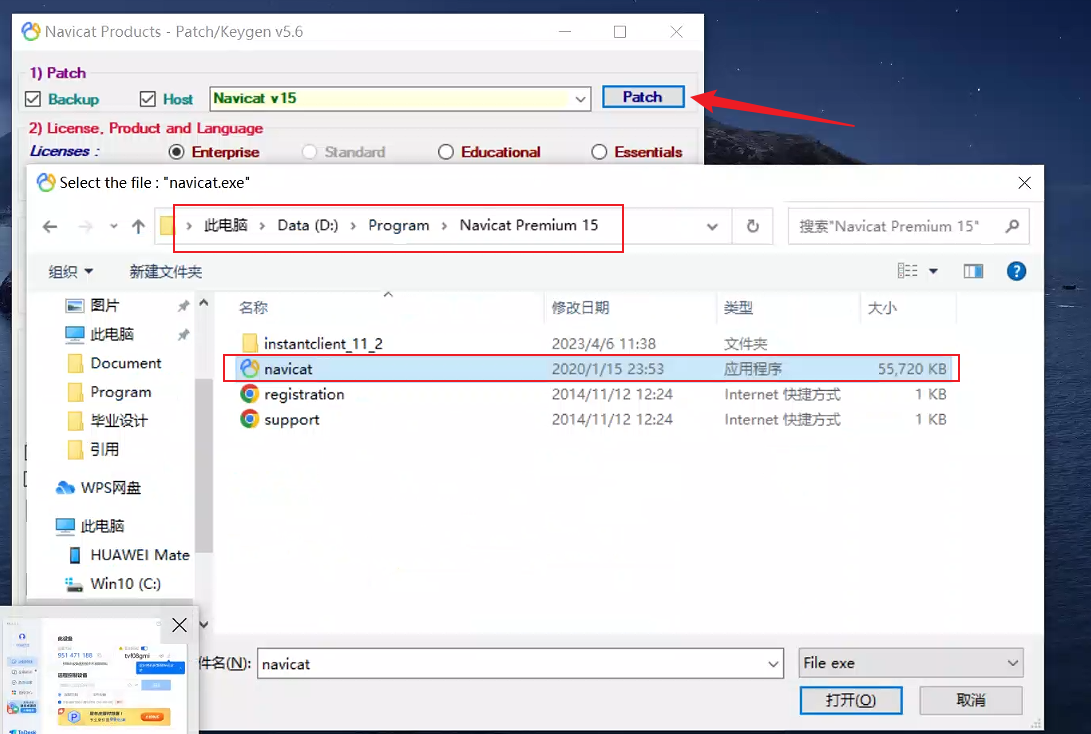The height and width of the screenshot is (734, 1091).
Task: Go up one folder level
Action: point(138,226)
